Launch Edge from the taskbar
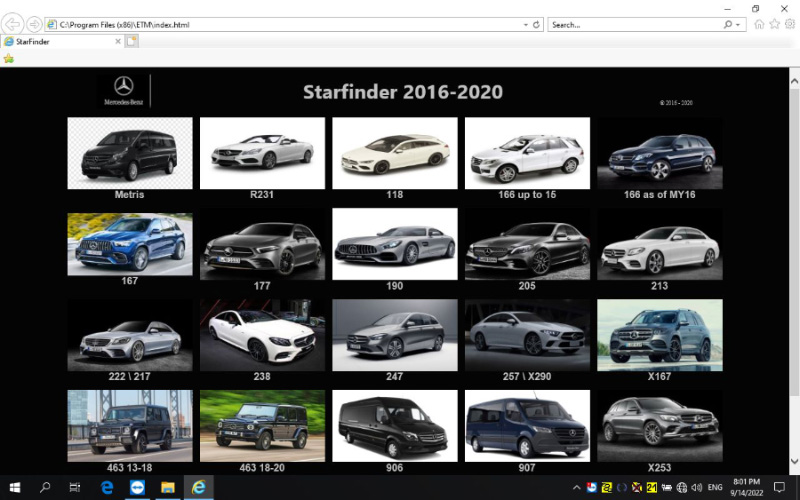Screen dimensions: 800x500 [x=107, y=487]
